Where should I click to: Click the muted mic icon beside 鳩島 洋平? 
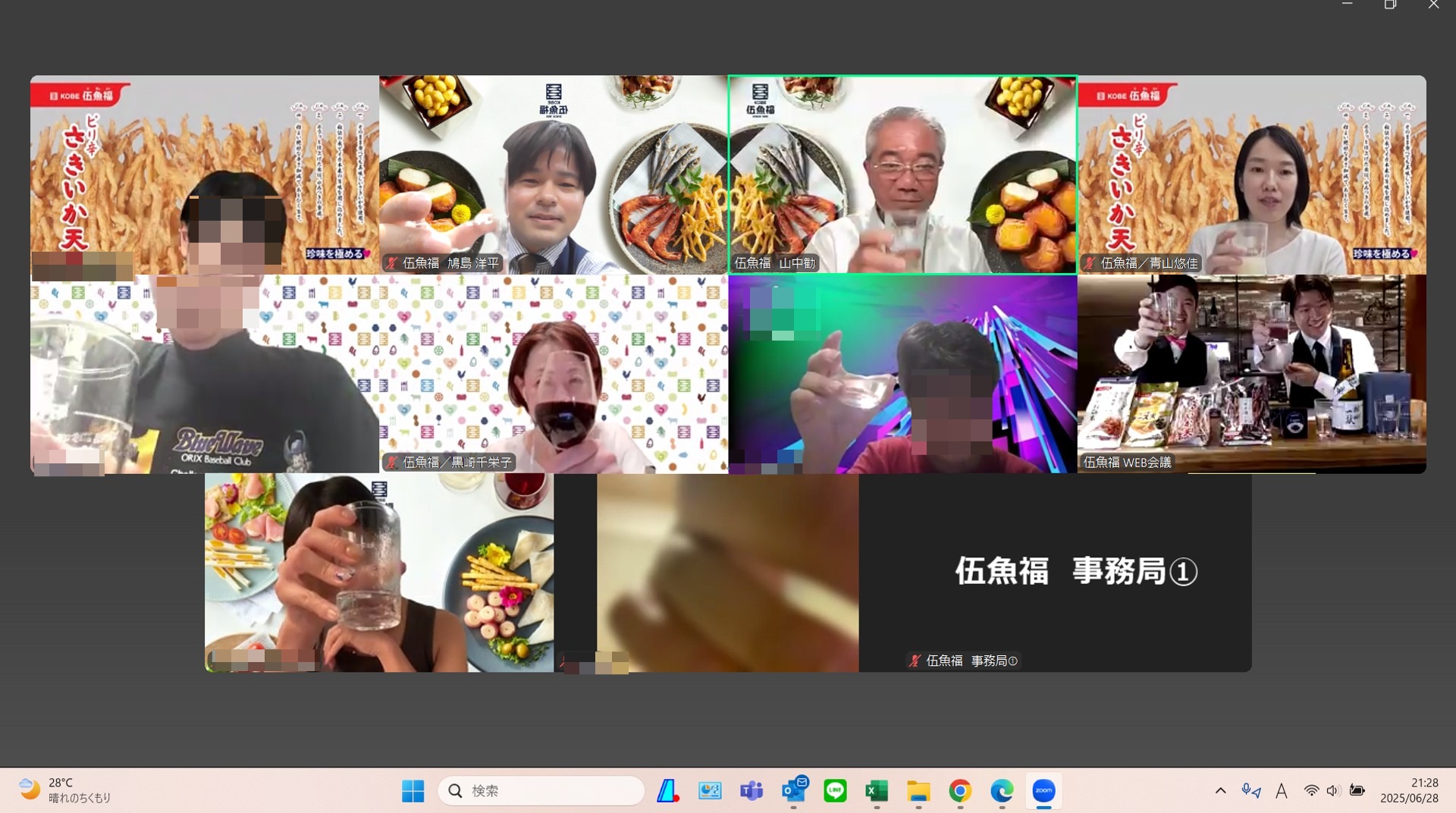click(x=391, y=263)
